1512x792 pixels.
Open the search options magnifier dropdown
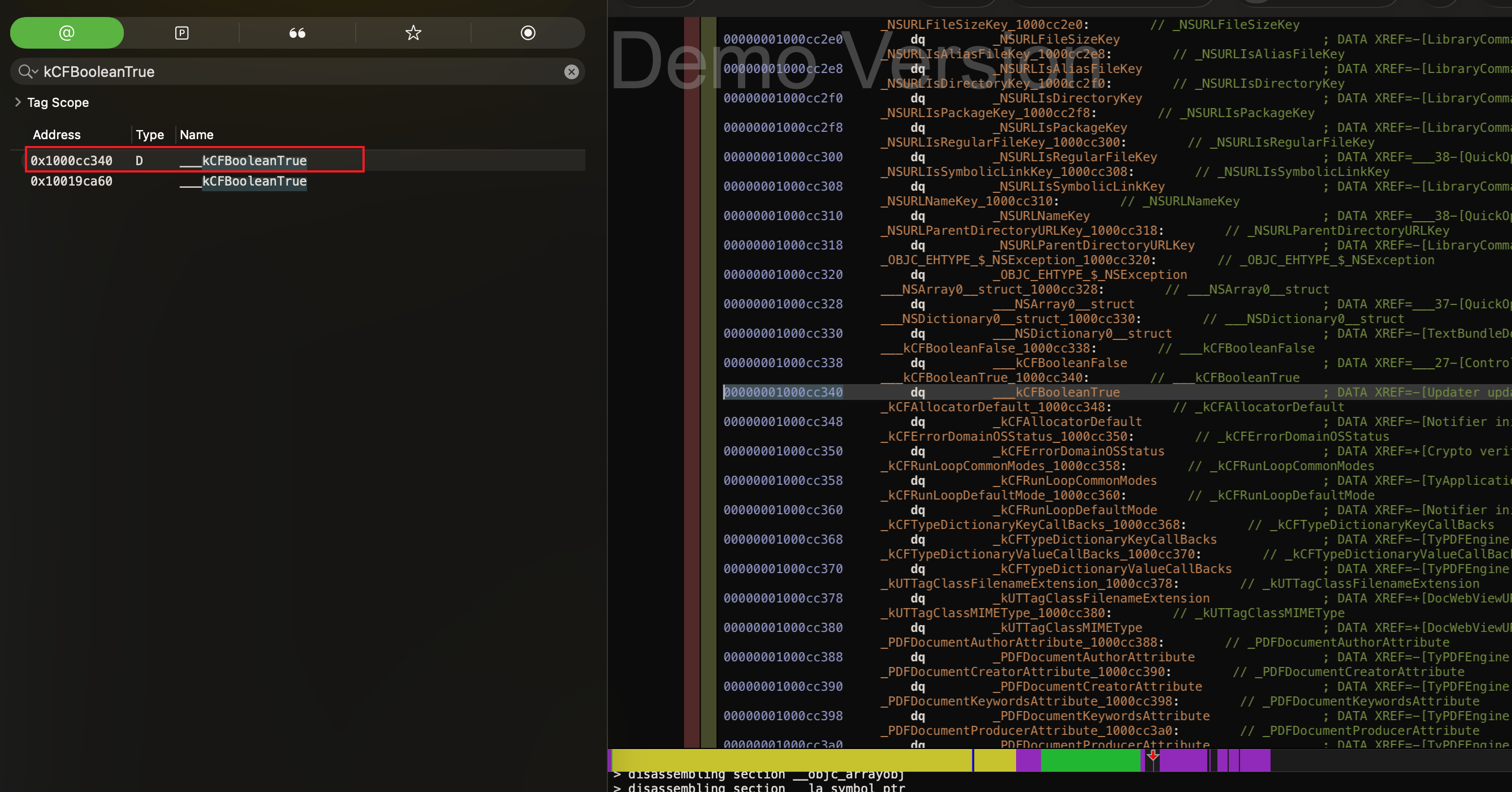(28, 72)
